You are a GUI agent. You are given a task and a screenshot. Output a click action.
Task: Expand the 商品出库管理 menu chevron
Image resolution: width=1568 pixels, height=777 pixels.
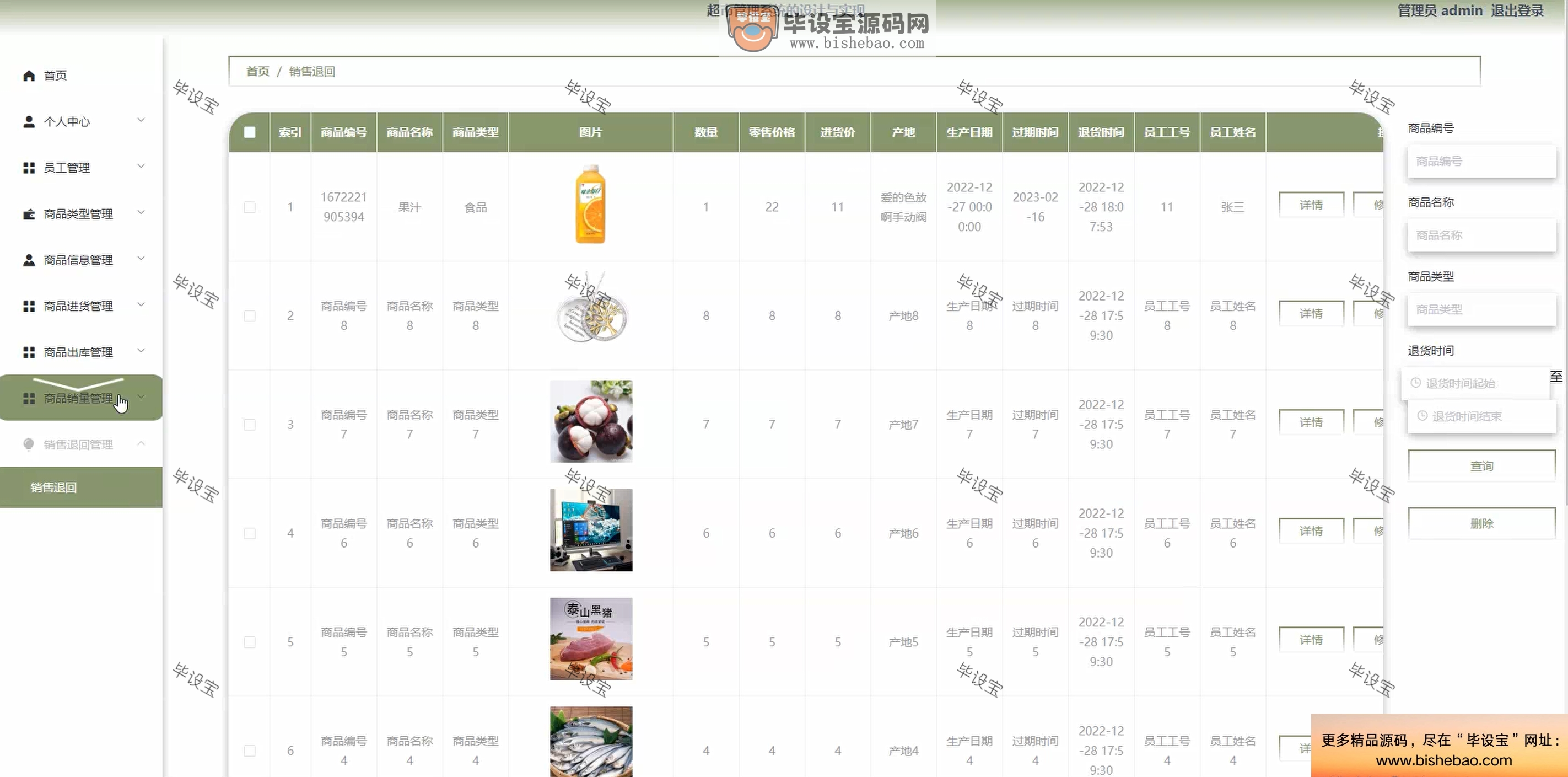coord(141,351)
